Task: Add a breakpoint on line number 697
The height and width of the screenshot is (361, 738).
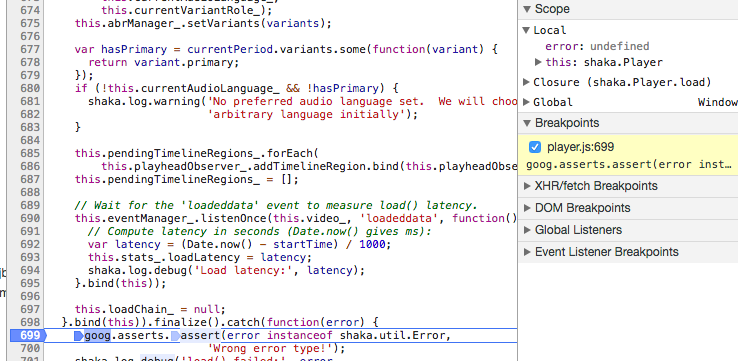Action: [x=30, y=309]
